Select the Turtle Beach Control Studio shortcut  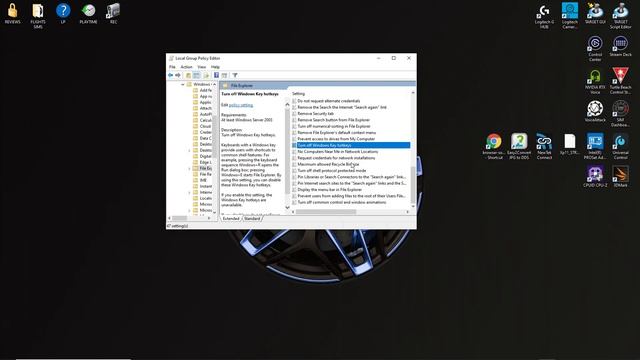620,81
